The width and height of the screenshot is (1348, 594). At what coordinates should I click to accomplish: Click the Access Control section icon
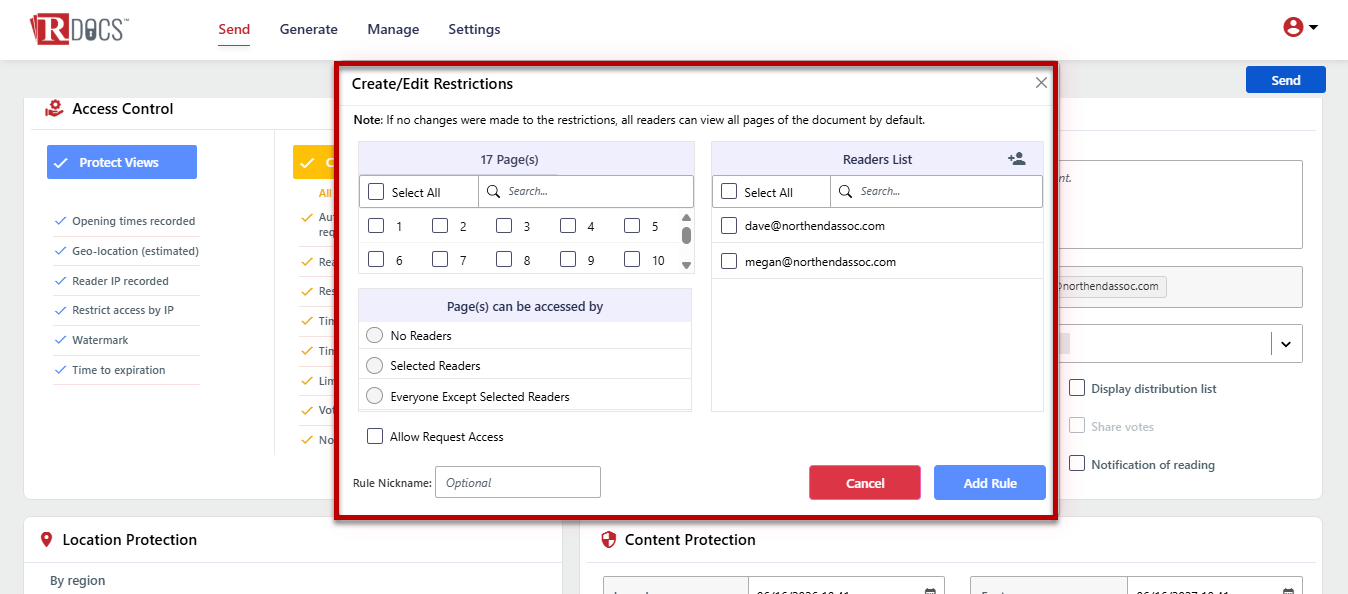[x=54, y=108]
